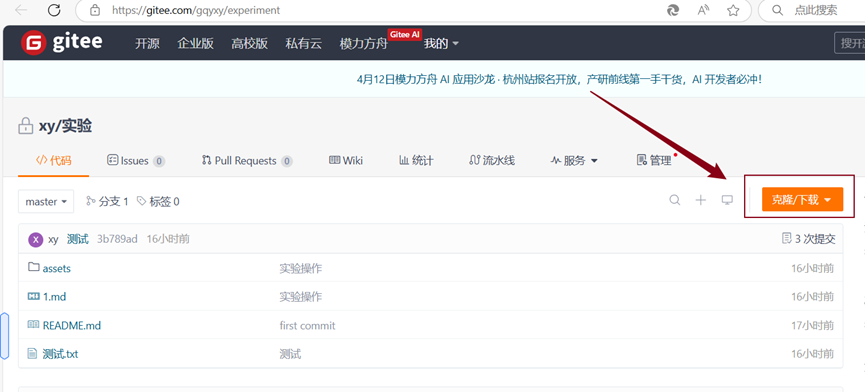Open the 高校版 menu item

point(249,44)
